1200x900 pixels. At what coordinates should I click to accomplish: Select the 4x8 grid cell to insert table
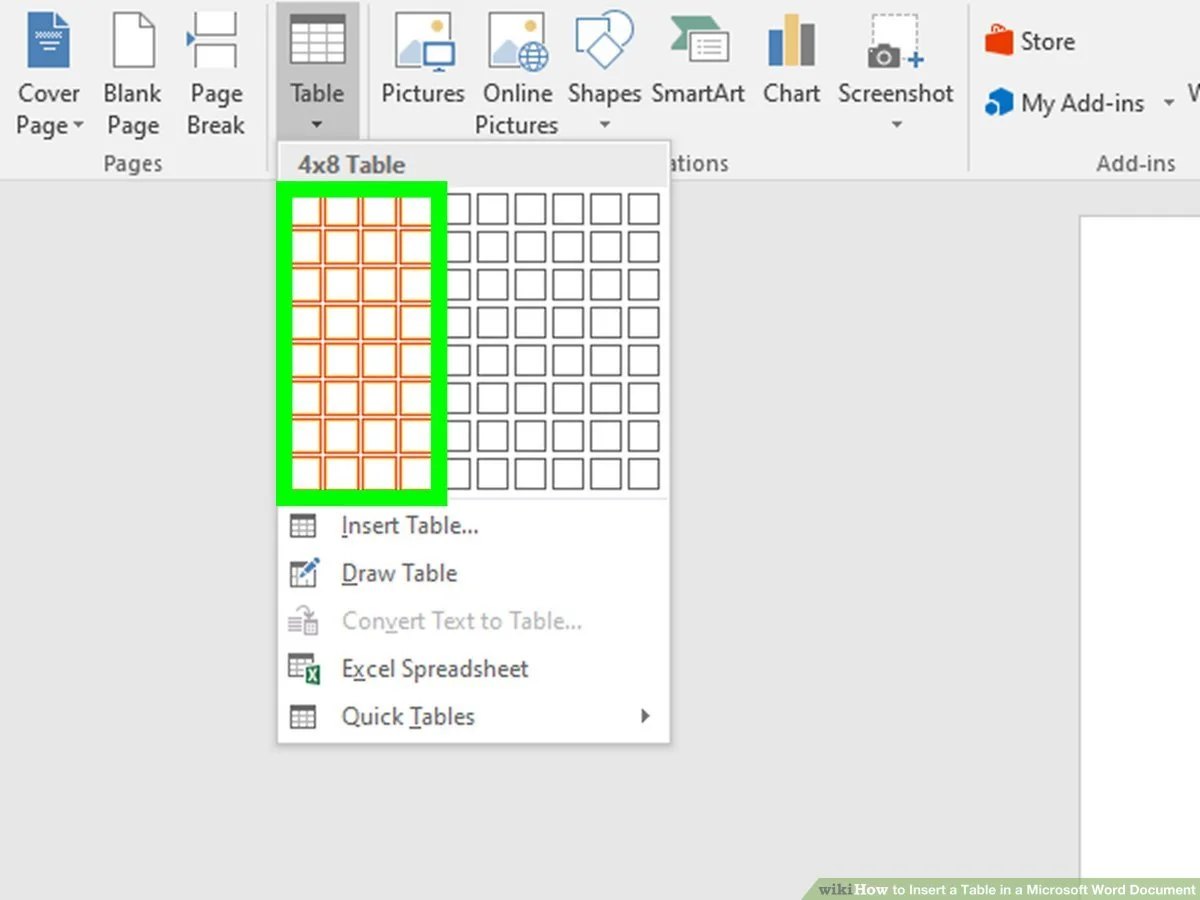pos(414,474)
